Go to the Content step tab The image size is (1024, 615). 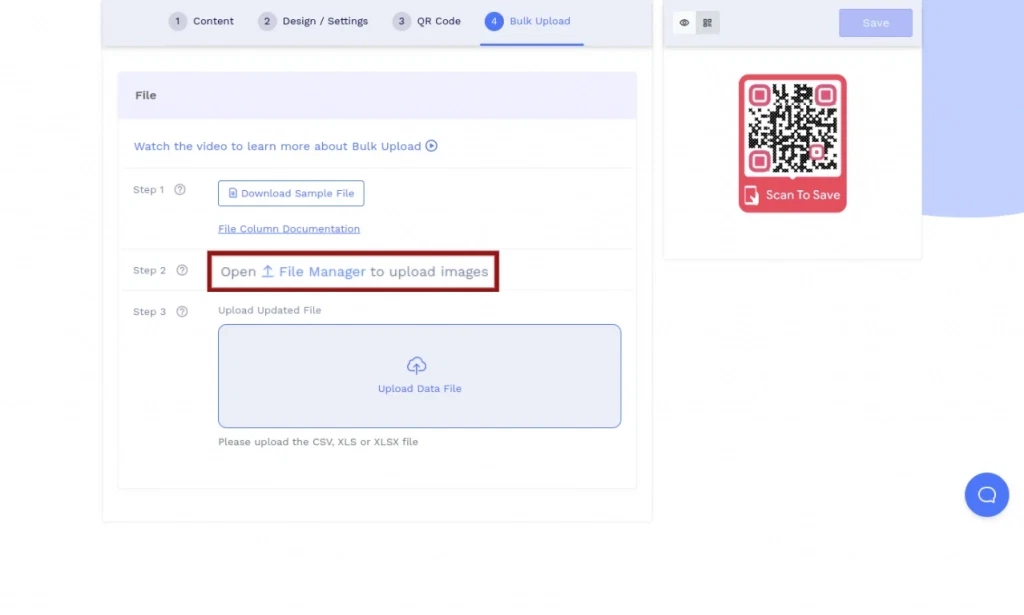[x=202, y=21]
